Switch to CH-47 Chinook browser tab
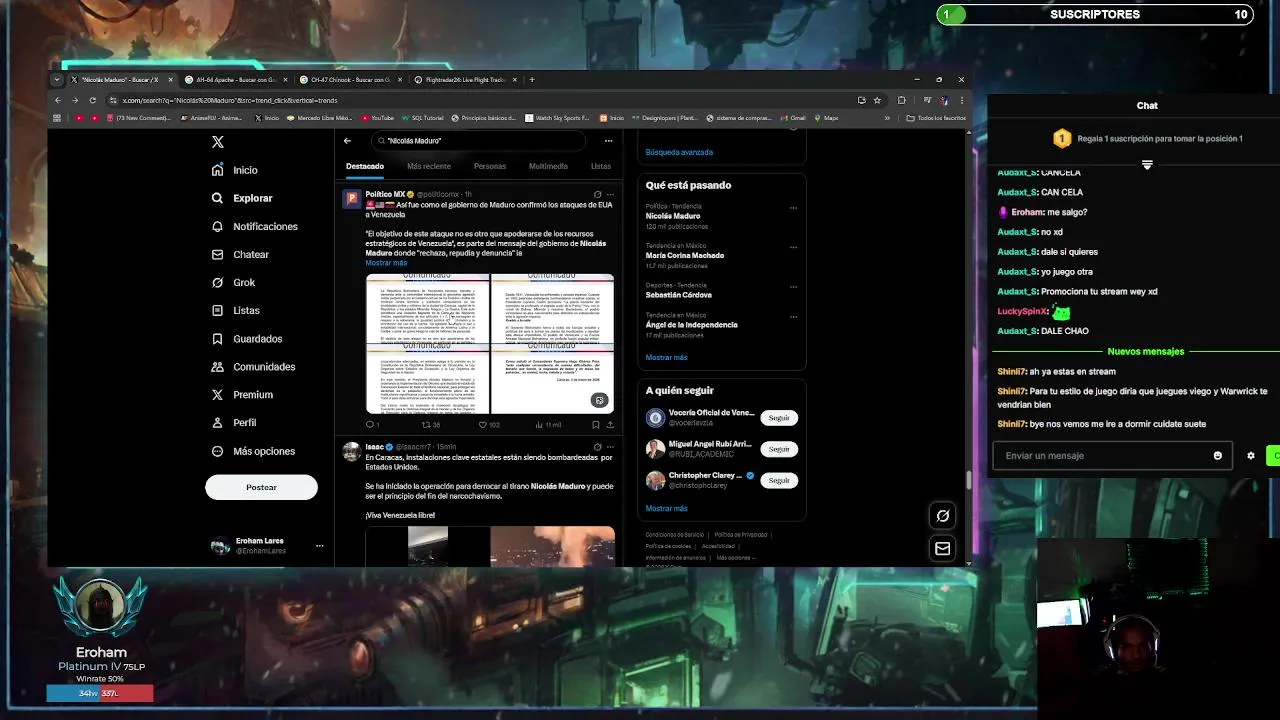Screen dimensions: 1280x720 [x=349, y=79]
